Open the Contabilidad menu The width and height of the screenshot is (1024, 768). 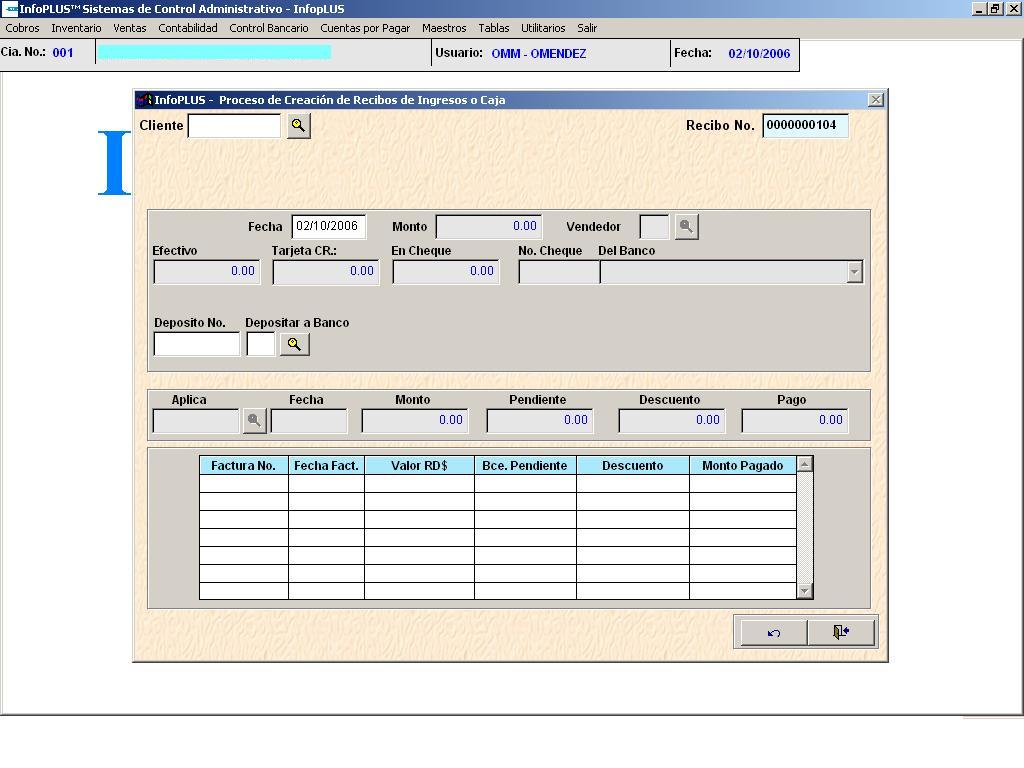click(x=187, y=28)
